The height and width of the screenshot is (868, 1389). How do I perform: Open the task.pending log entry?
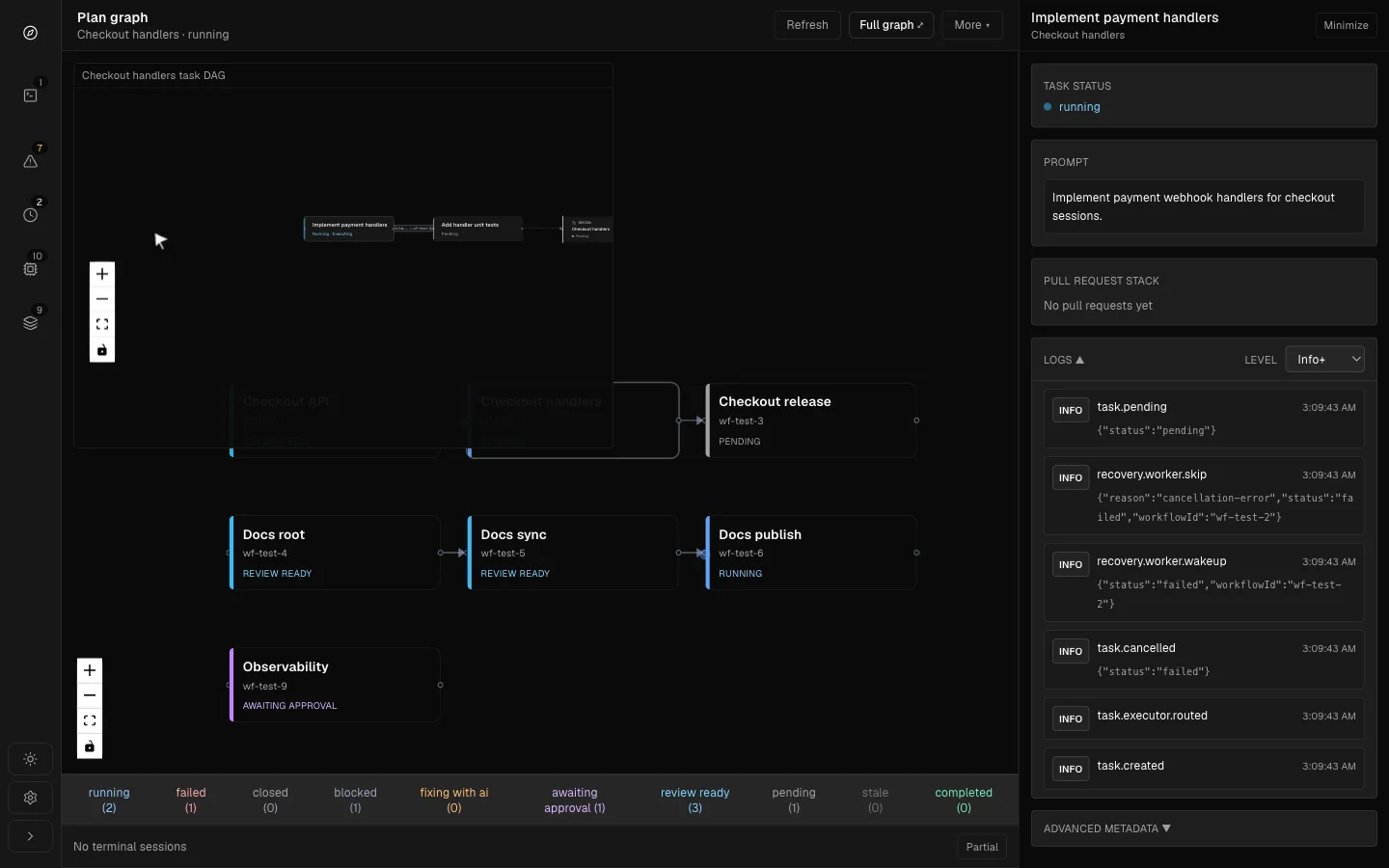1204,419
